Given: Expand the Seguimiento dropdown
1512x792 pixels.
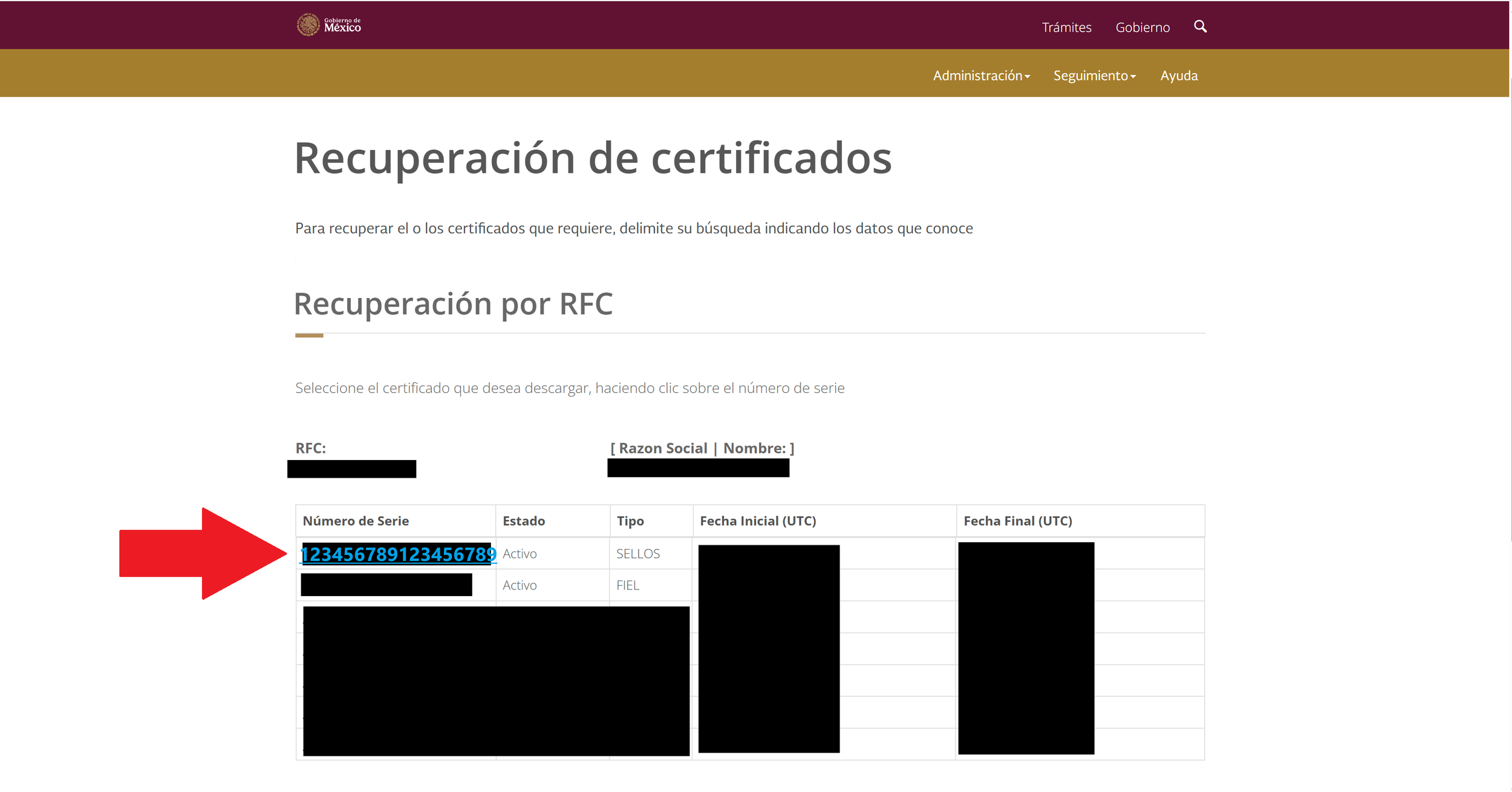Looking at the screenshot, I should click(1094, 76).
